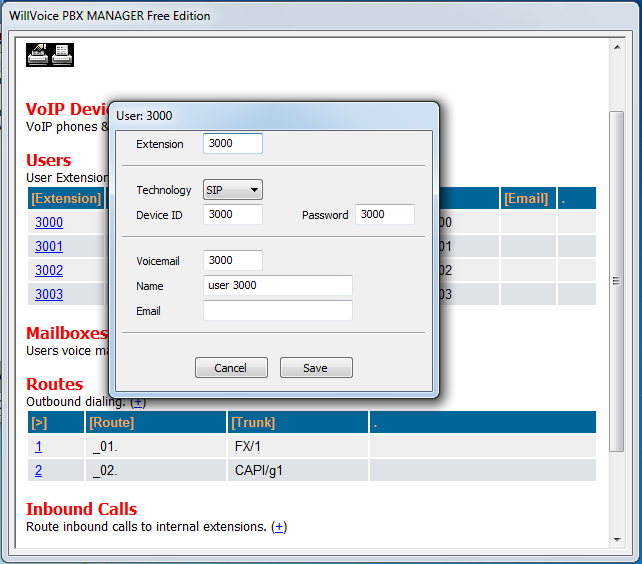
Task: Click the Outbound dialing plus link
Action: [x=138, y=402]
